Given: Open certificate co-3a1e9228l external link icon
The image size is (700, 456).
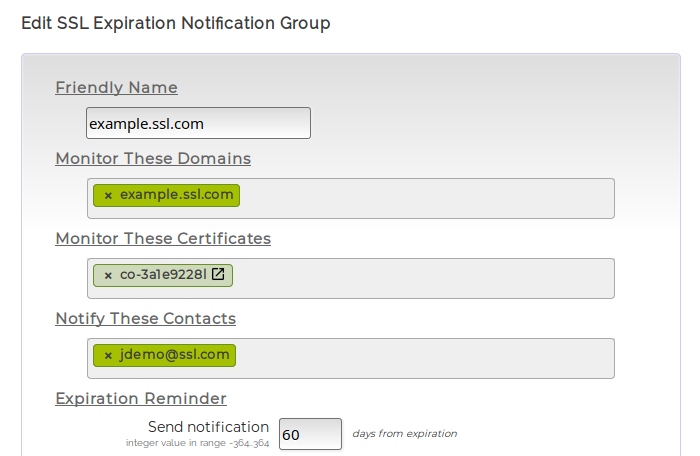Looking at the screenshot, I should coord(218,274).
